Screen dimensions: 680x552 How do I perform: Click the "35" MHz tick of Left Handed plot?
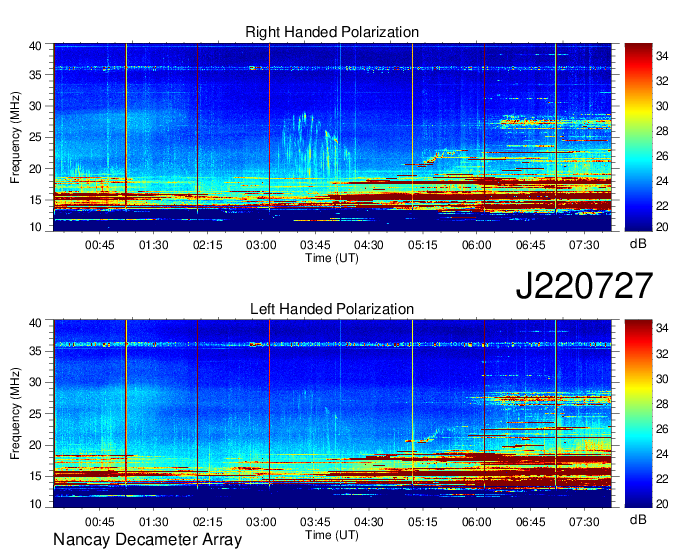coord(35,351)
